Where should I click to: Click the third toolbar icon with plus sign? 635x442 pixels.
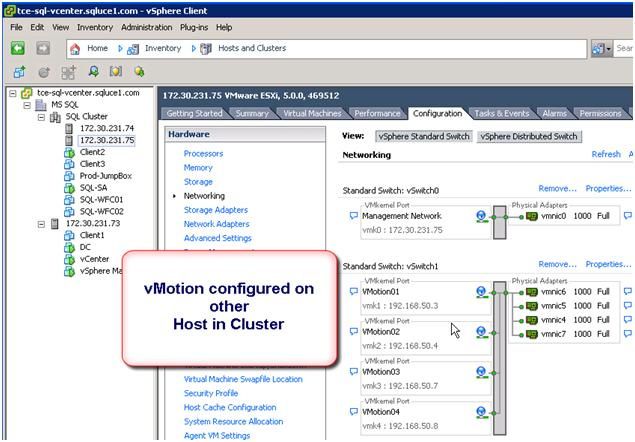(x=68, y=72)
